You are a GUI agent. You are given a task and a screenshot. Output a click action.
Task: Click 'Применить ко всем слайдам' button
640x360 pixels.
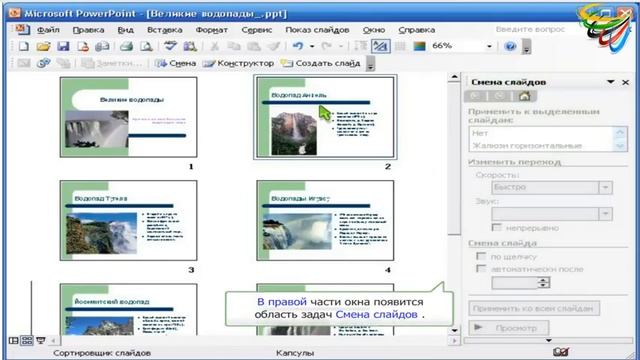(x=534, y=309)
